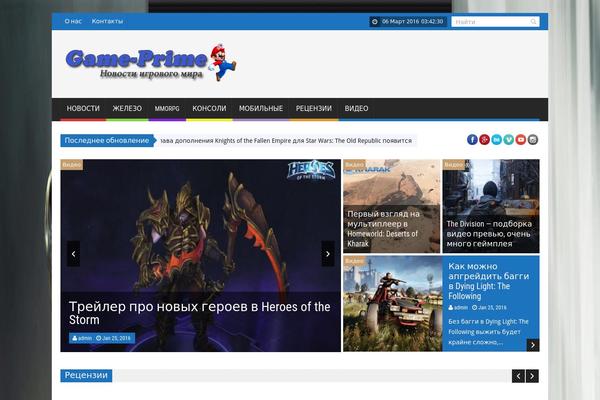Image resolution: width=600 pixels, height=400 pixels.
Task: Click the Рецензии section heading
Action: click(86, 375)
